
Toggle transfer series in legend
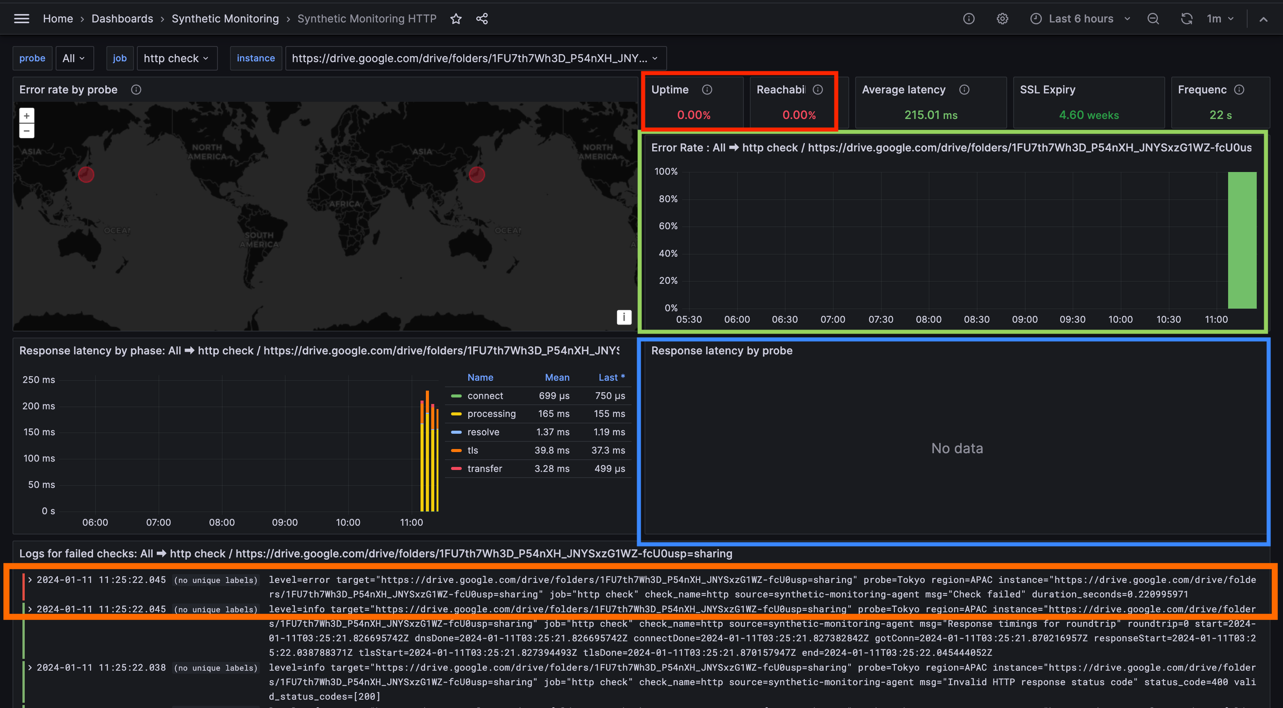[x=485, y=468]
